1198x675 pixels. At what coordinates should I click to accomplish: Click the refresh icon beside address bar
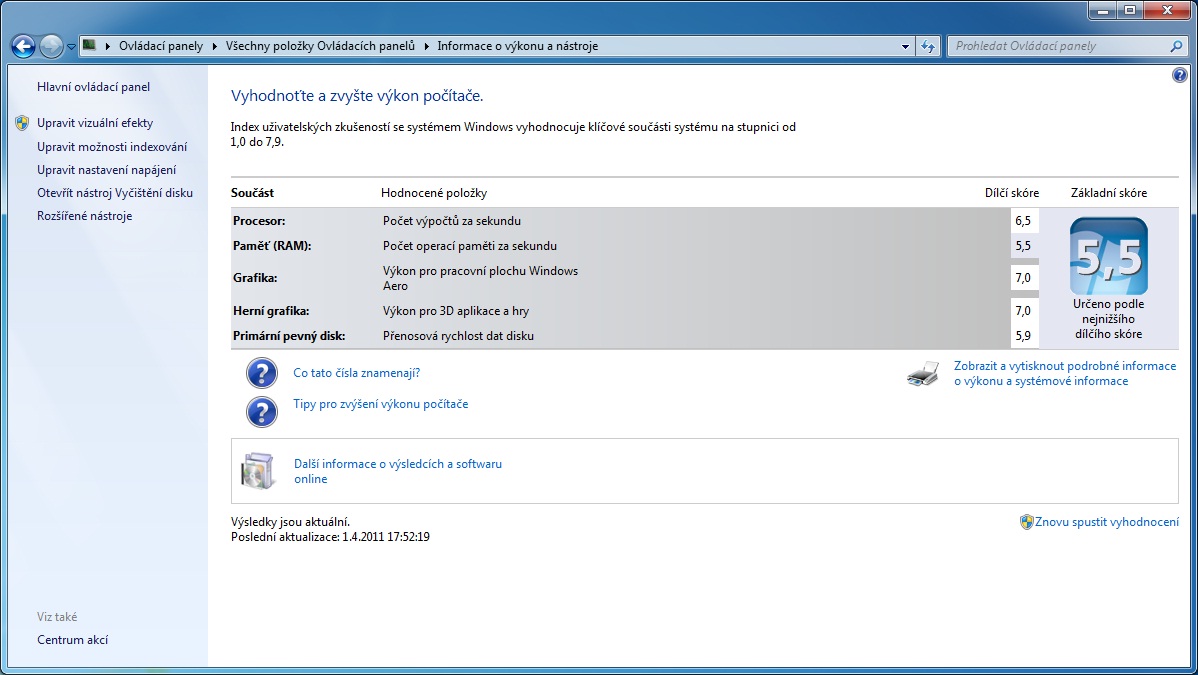[928, 46]
